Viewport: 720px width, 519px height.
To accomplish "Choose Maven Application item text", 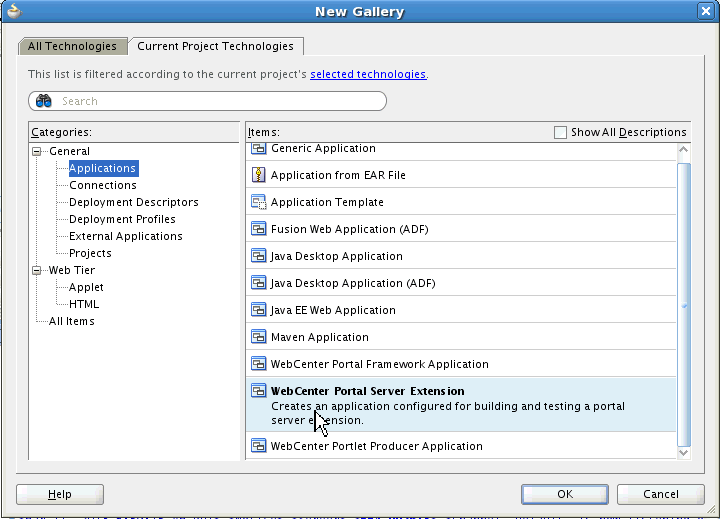I will pos(320,337).
